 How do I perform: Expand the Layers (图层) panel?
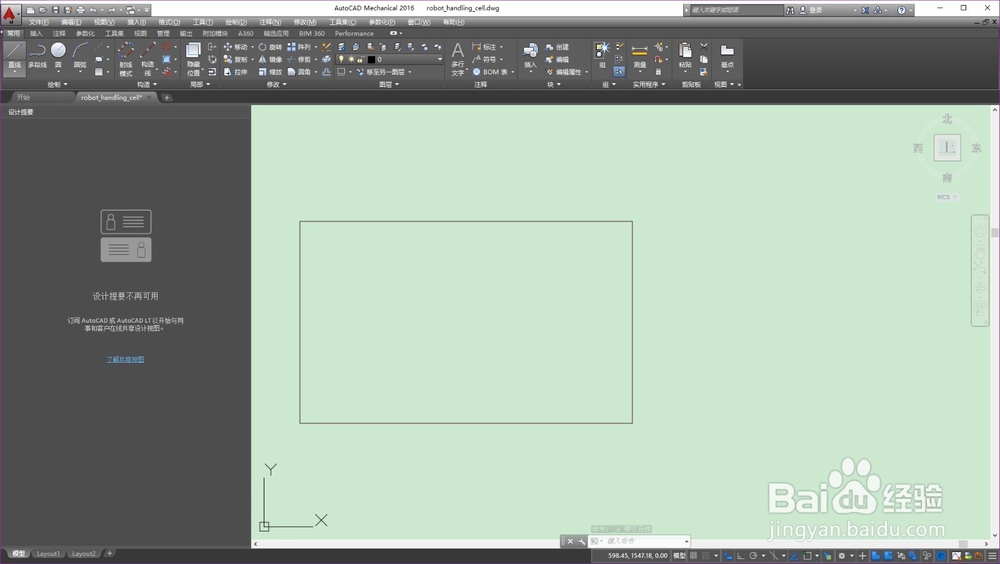coord(389,84)
